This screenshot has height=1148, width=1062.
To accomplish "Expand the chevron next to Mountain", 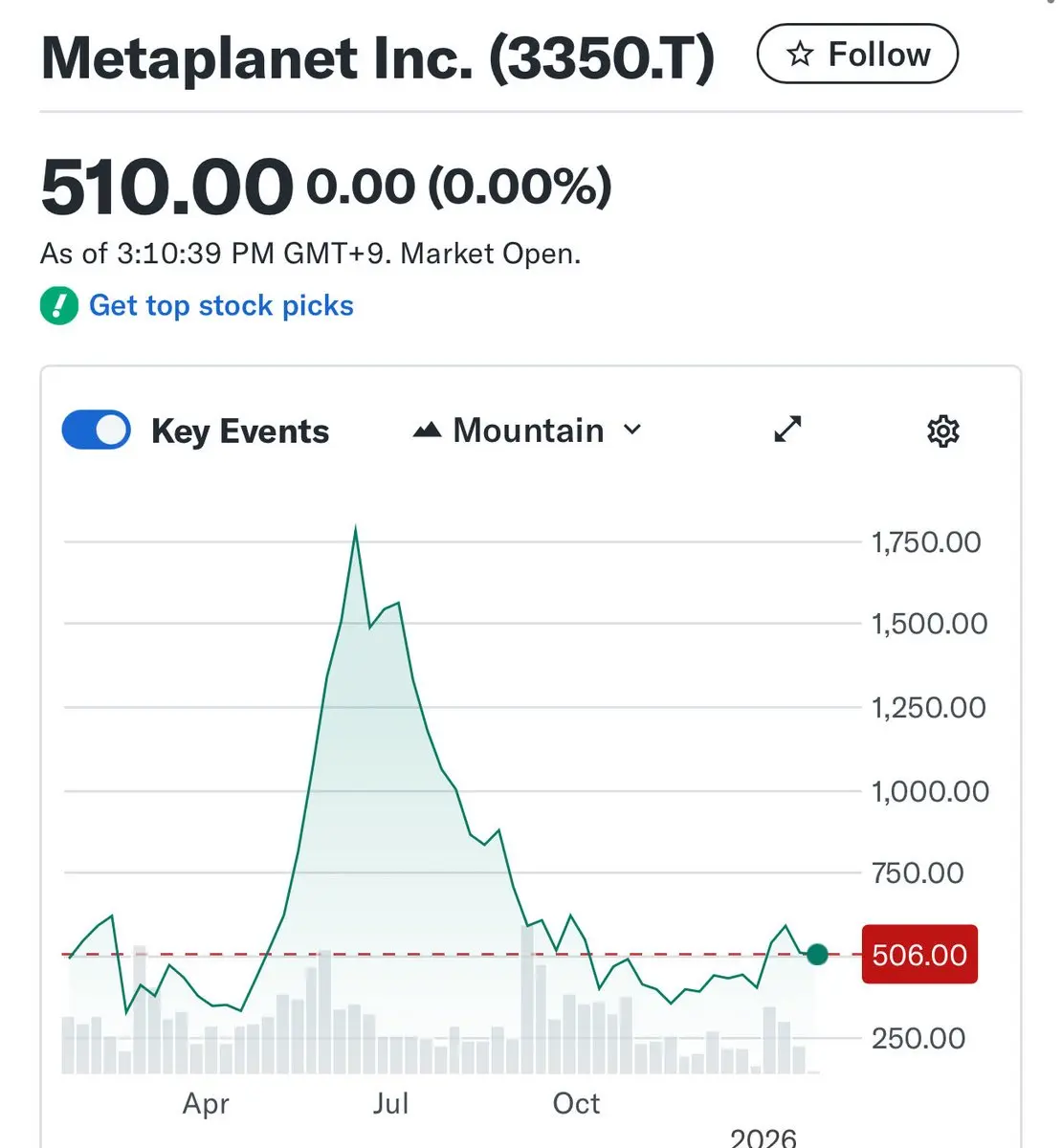I will 632,430.
